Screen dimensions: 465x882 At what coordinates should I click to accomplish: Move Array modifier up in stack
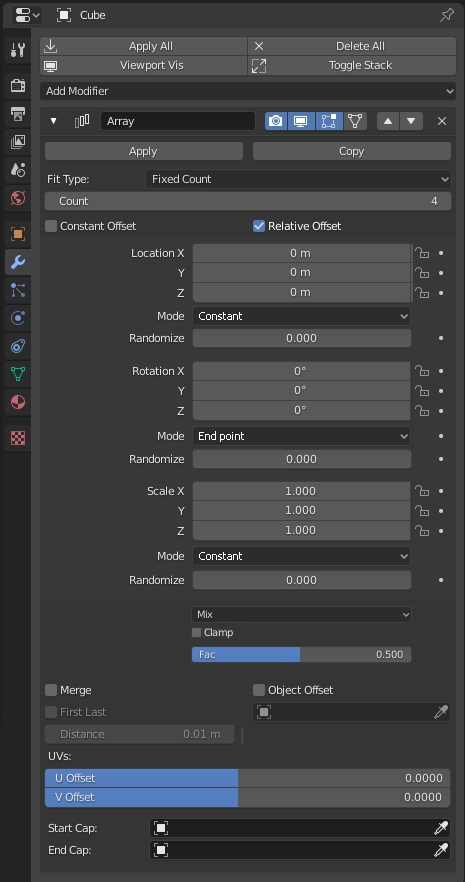(388, 121)
